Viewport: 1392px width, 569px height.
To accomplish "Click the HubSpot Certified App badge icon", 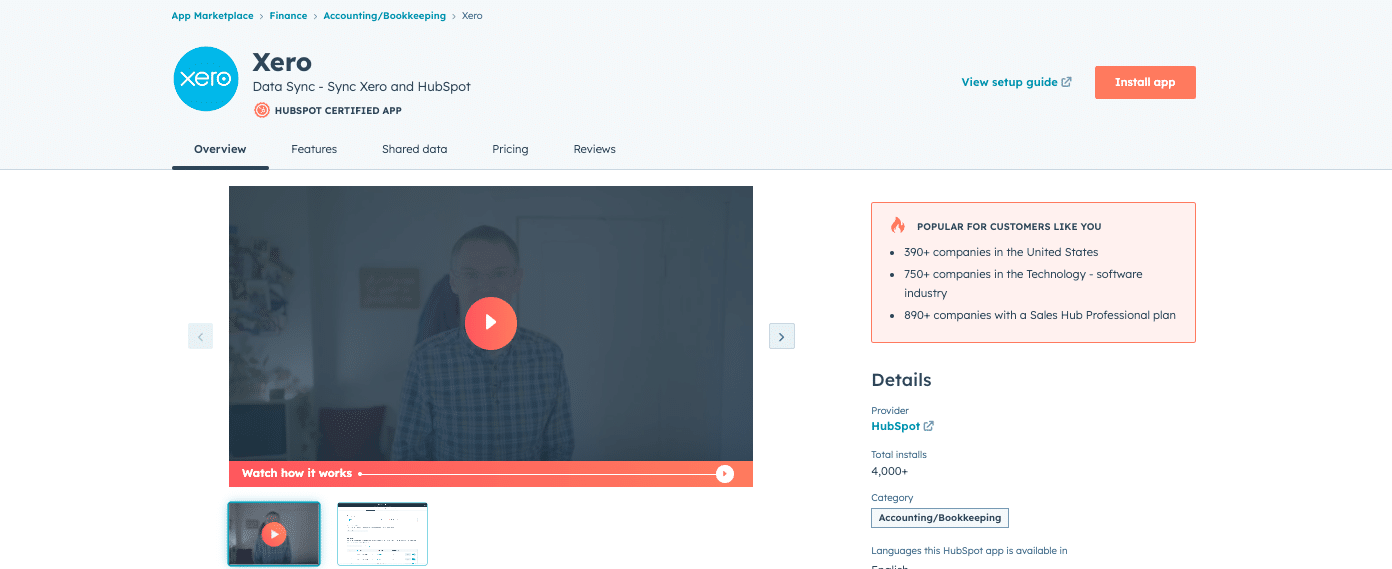I will coord(261,111).
